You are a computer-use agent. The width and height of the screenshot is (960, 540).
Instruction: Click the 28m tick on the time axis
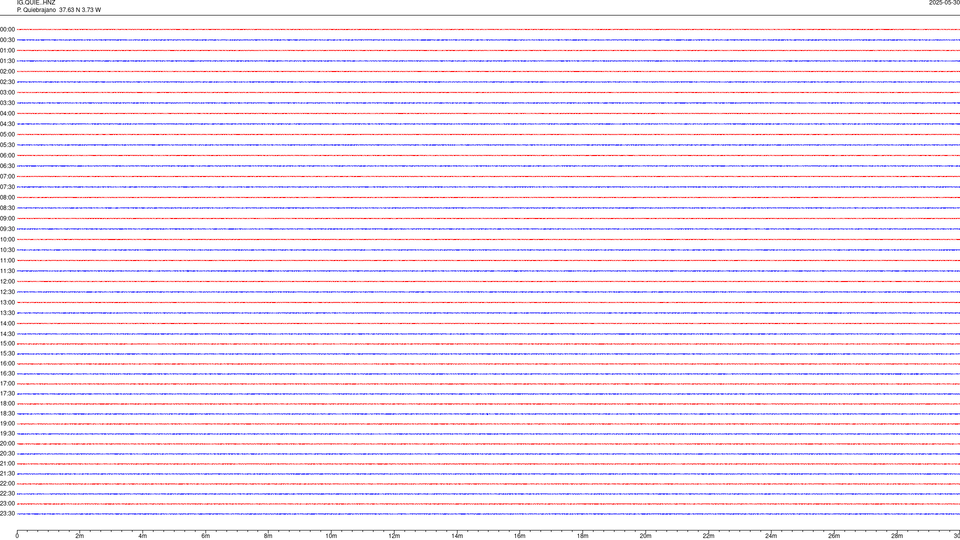(897, 536)
